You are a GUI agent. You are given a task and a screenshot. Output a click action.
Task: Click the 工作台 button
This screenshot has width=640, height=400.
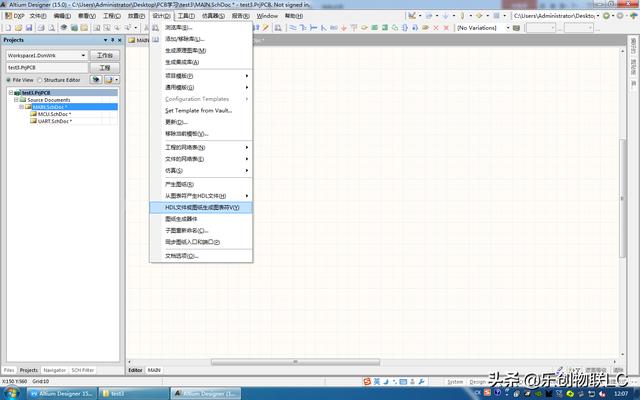(104, 56)
